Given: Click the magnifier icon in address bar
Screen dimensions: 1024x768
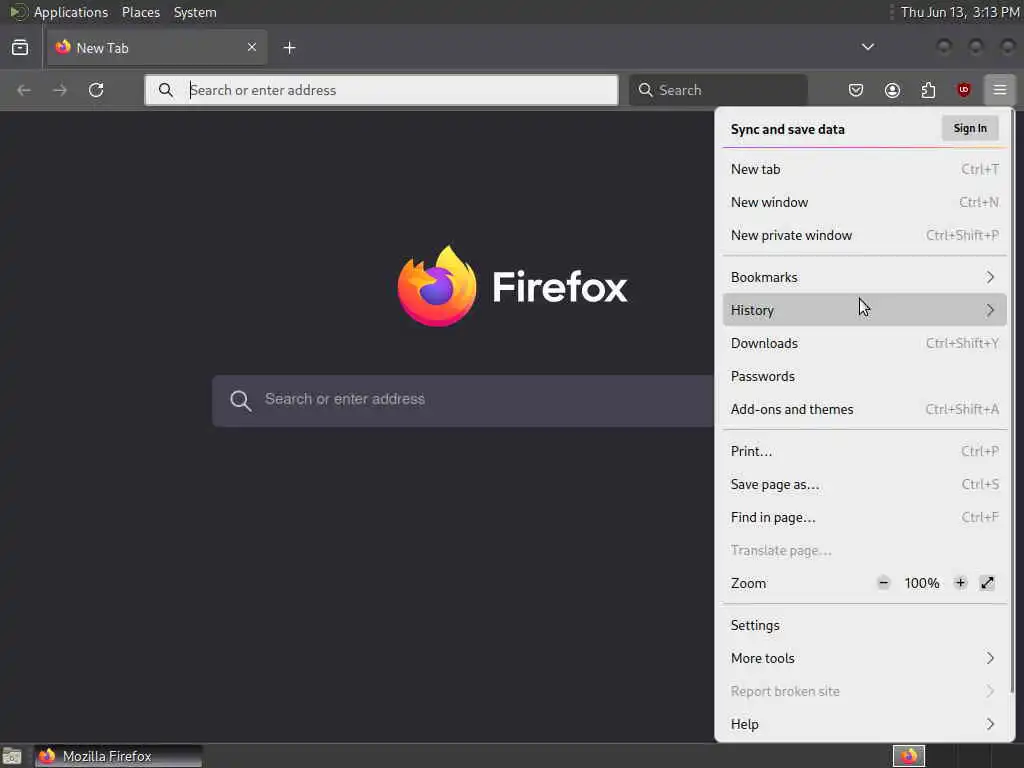Looking at the screenshot, I should pyautogui.click(x=166, y=90).
